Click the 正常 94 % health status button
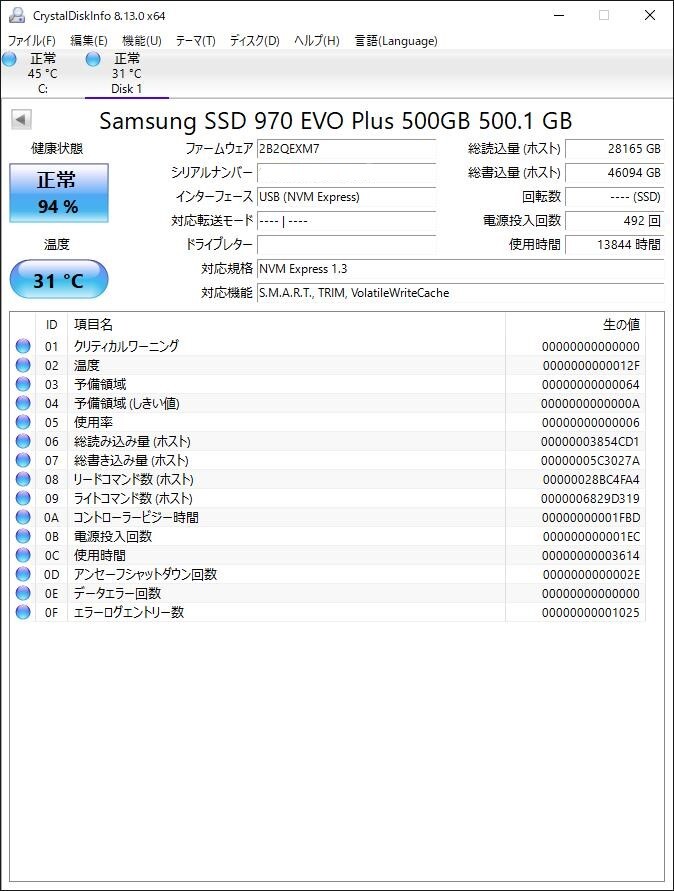Screen dimensions: 674x891 [x=59, y=193]
